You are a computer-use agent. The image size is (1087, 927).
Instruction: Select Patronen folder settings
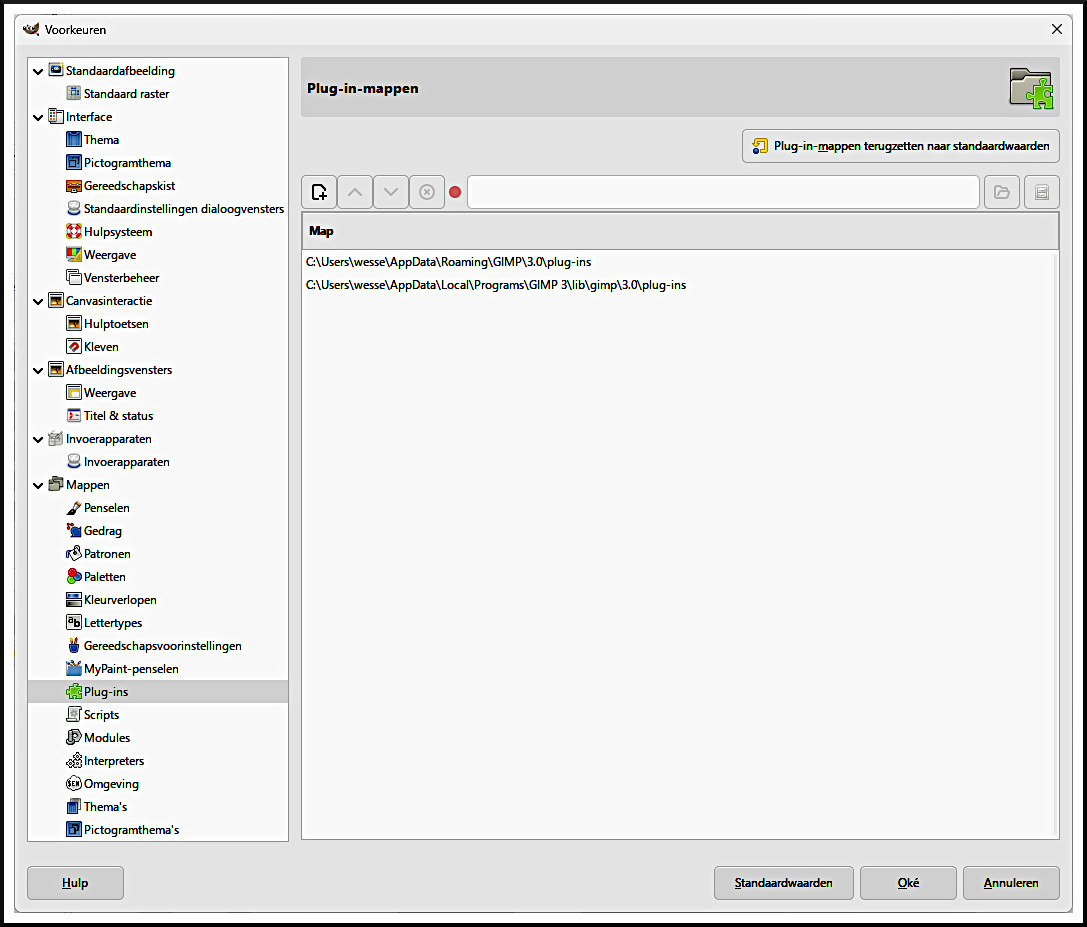[x=107, y=553]
